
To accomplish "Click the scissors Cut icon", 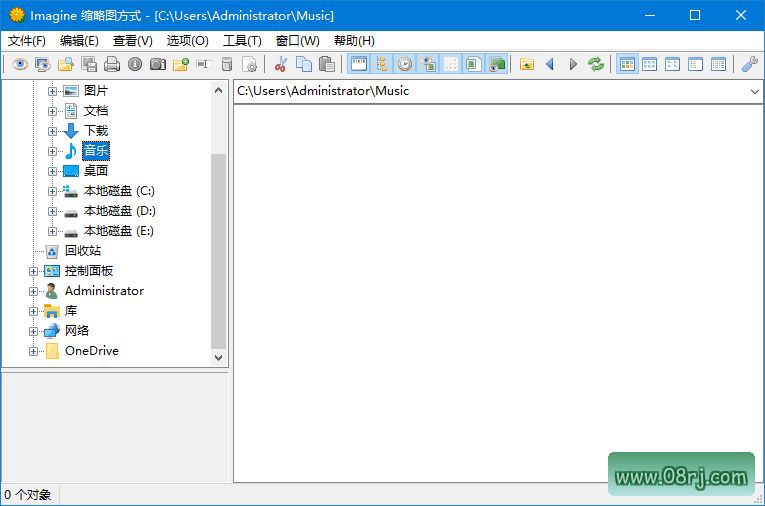I will tap(281, 64).
